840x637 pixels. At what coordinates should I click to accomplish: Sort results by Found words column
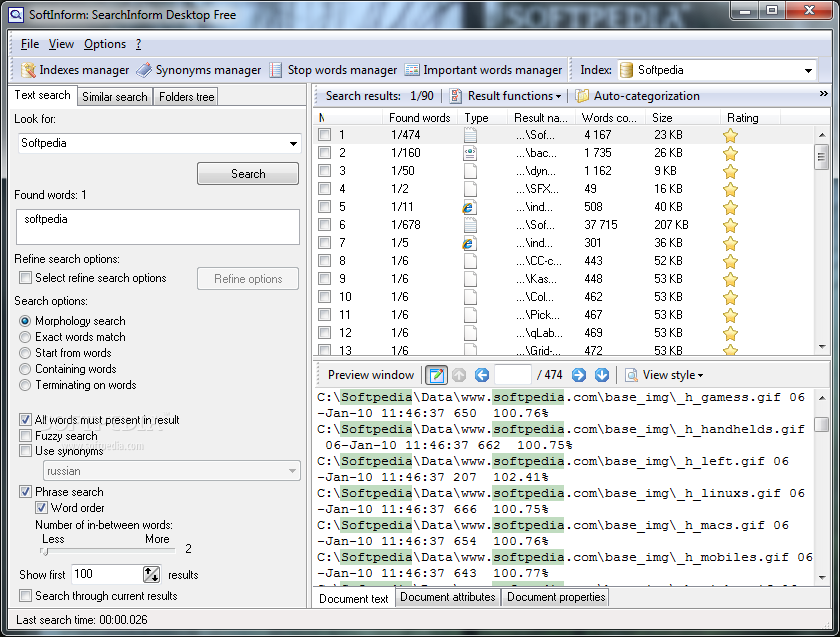[419, 118]
